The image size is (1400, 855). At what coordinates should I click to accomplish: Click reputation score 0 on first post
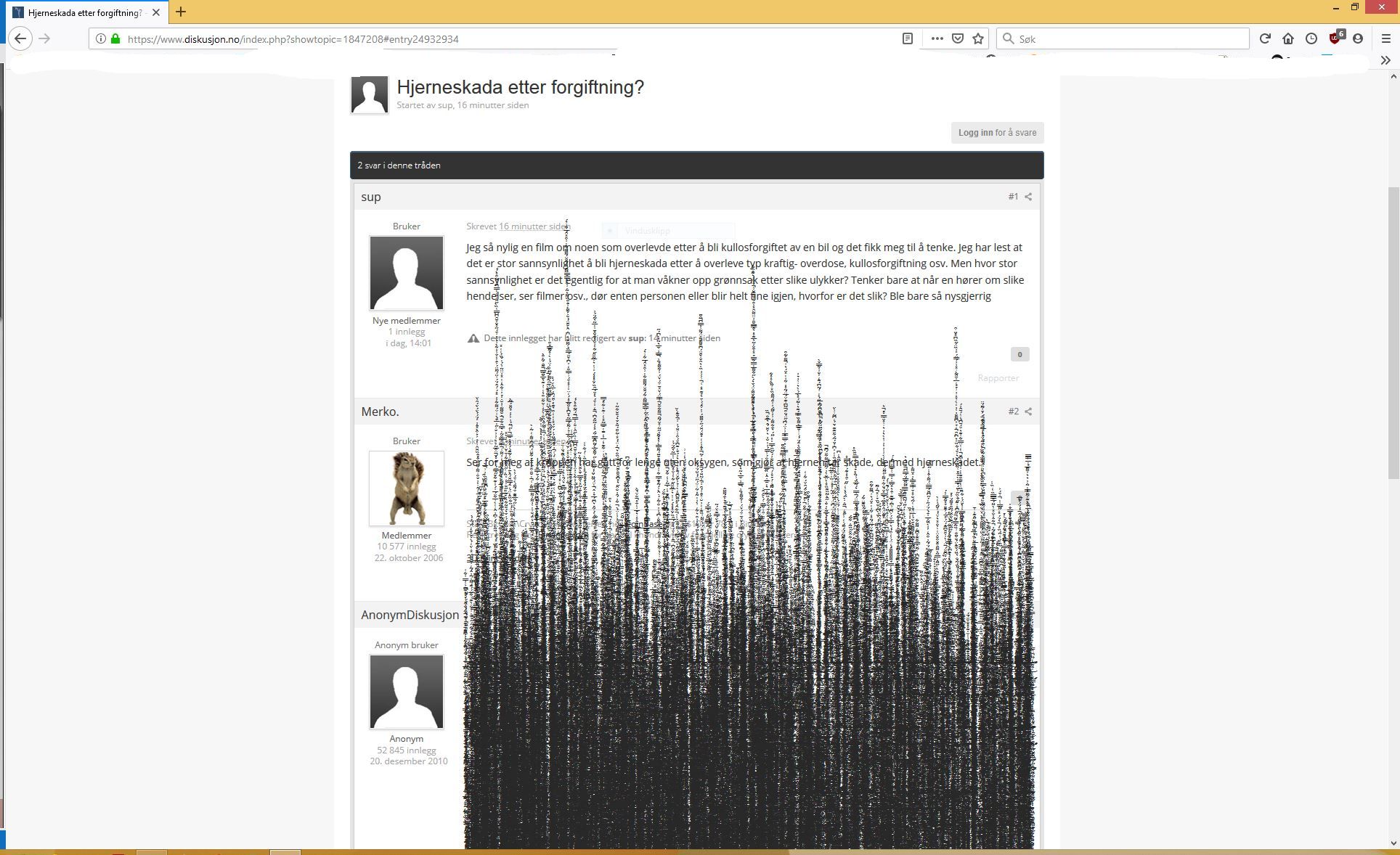click(1020, 354)
